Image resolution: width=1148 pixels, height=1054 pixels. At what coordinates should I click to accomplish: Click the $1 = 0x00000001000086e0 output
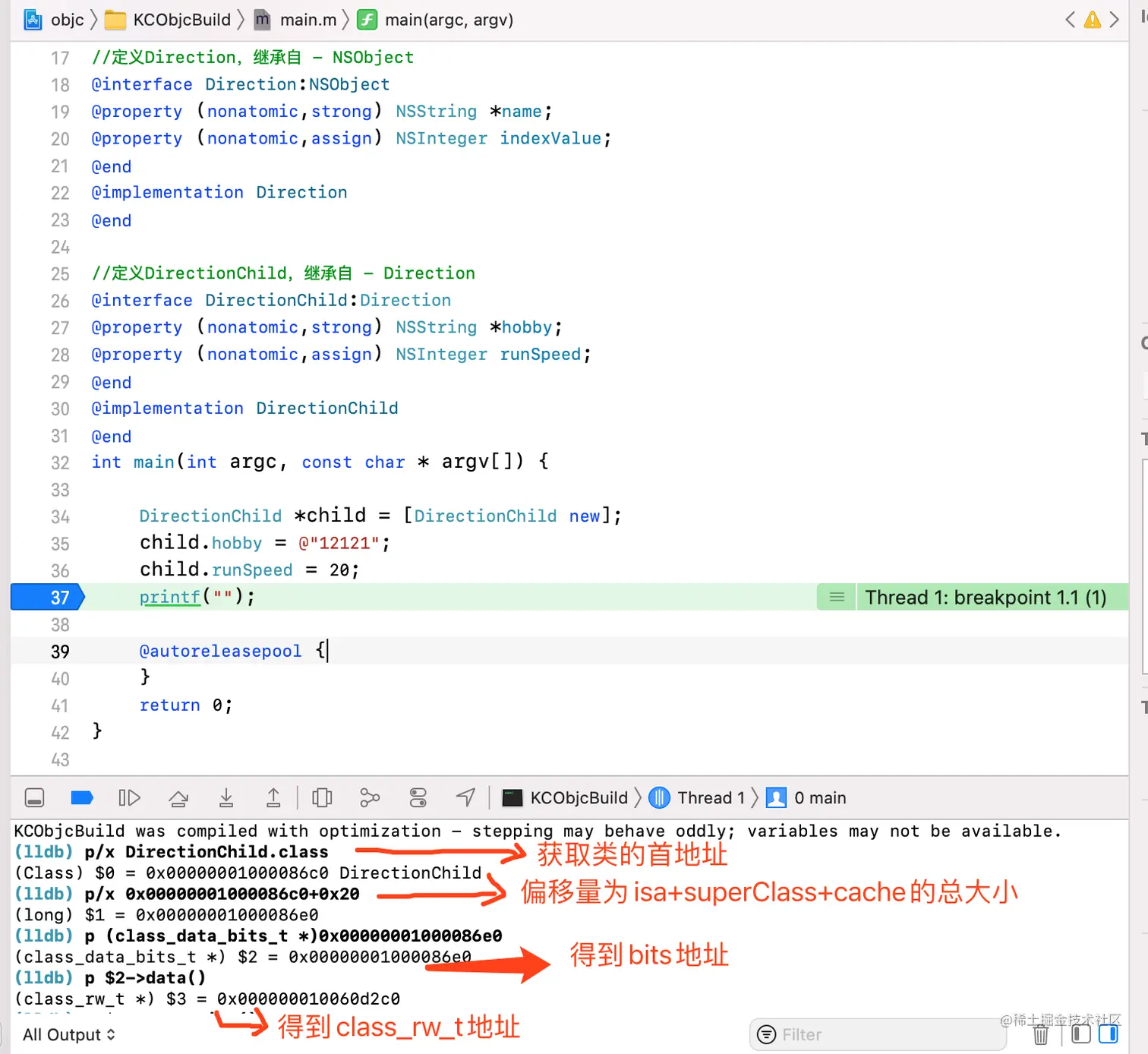tap(166, 915)
